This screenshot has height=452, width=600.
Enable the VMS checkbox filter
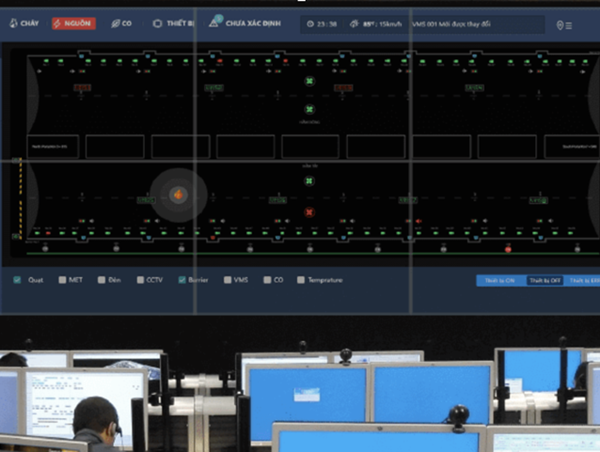228,280
